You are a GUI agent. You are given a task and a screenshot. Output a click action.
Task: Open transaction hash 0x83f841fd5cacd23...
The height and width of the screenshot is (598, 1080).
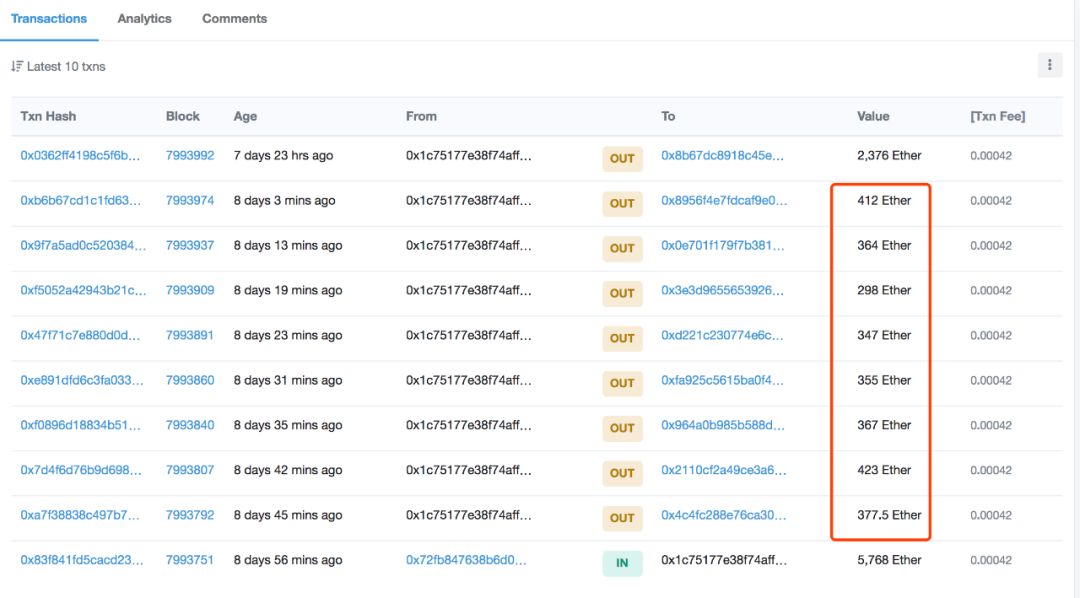tap(82, 560)
